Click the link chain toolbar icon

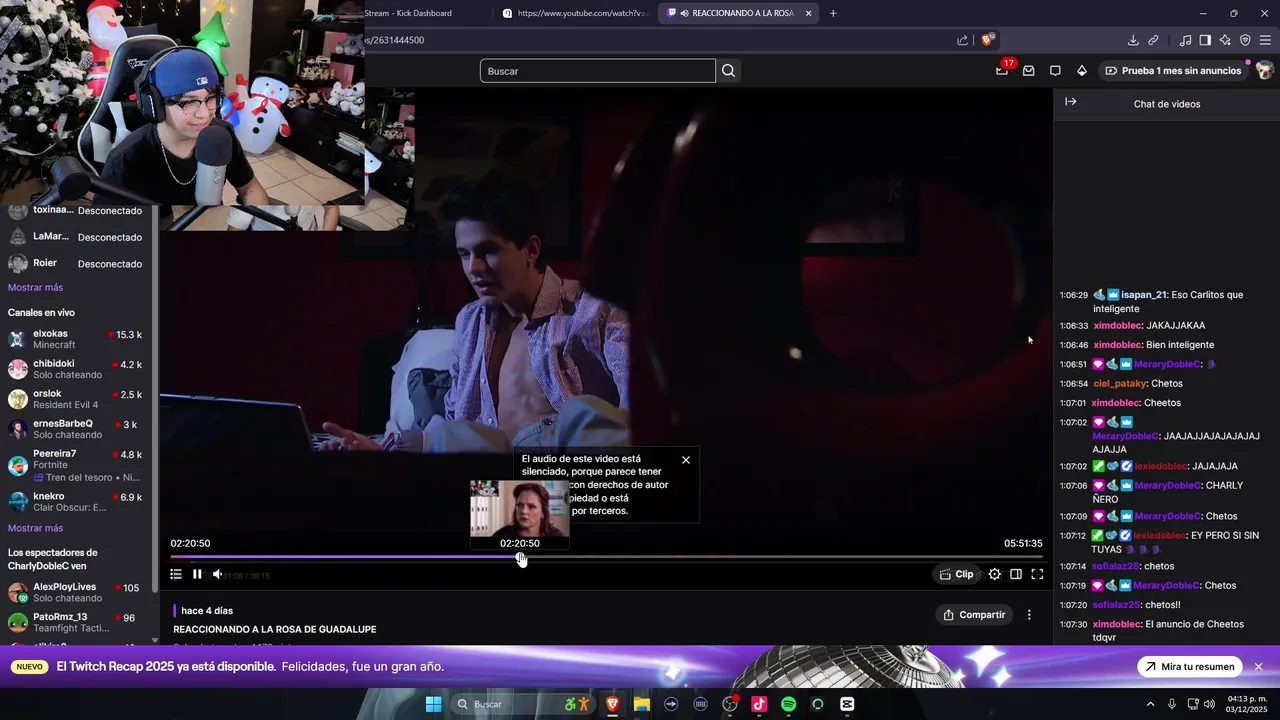[1153, 40]
